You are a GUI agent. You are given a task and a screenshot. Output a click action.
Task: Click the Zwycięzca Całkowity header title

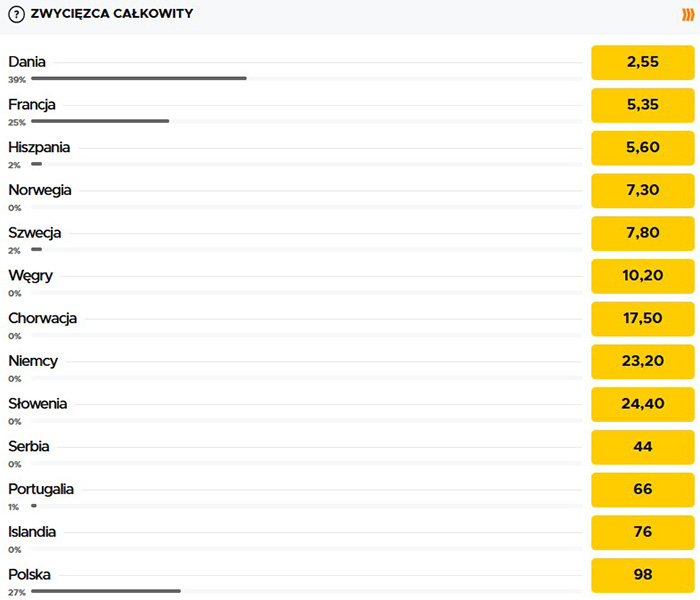click(x=112, y=14)
